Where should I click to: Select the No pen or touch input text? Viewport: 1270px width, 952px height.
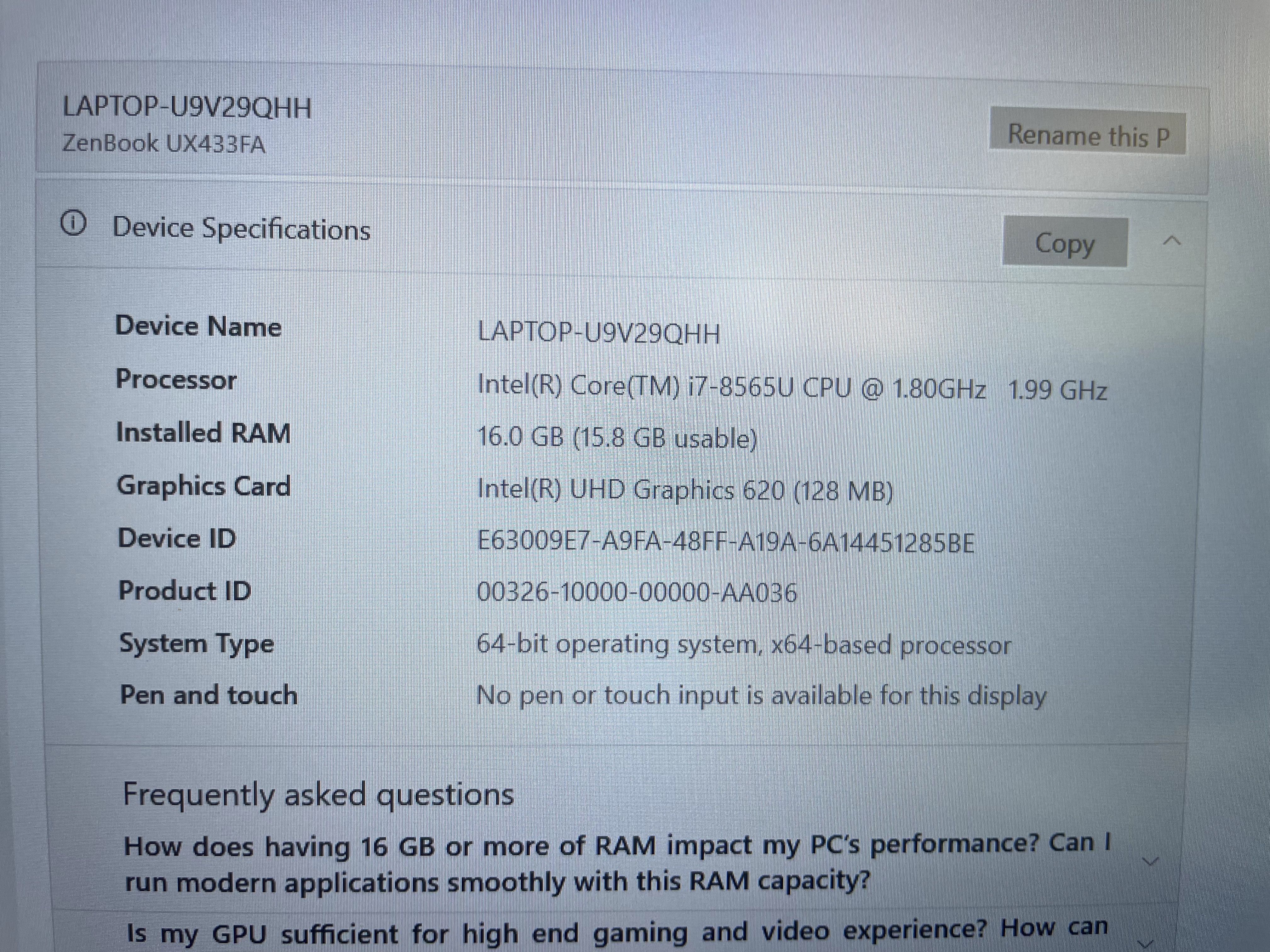coord(762,697)
